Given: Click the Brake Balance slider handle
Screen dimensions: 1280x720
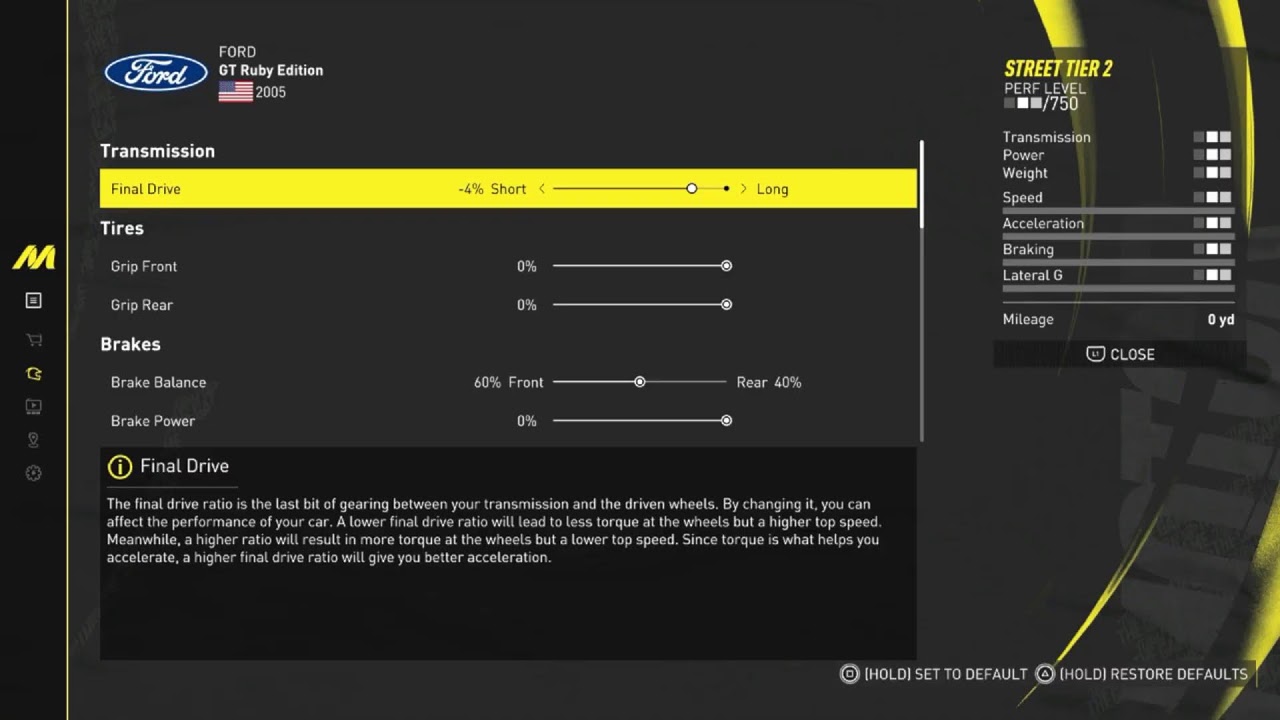Looking at the screenshot, I should pyautogui.click(x=639, y=382).
